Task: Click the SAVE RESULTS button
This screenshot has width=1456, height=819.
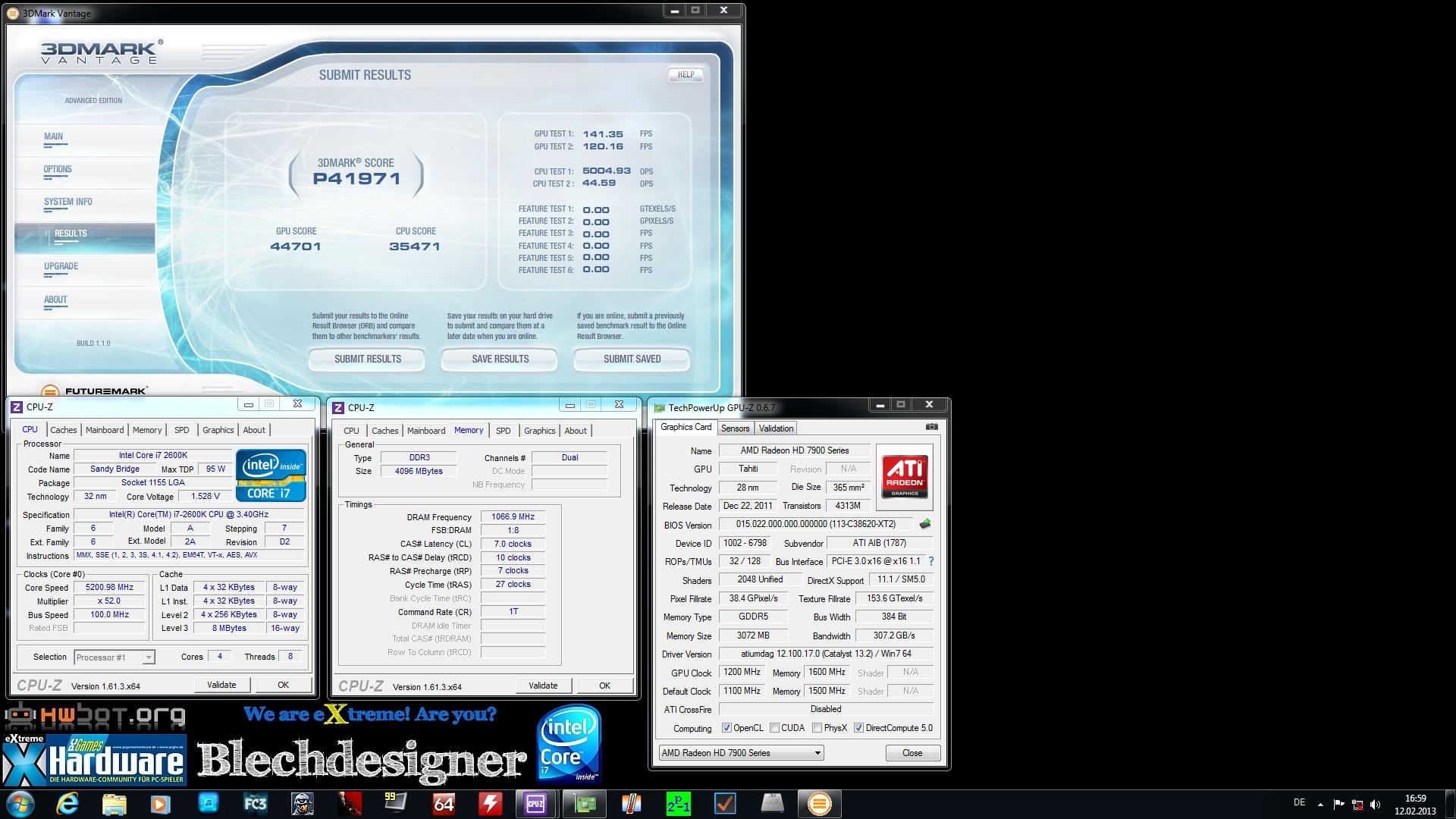Action: 500,359
